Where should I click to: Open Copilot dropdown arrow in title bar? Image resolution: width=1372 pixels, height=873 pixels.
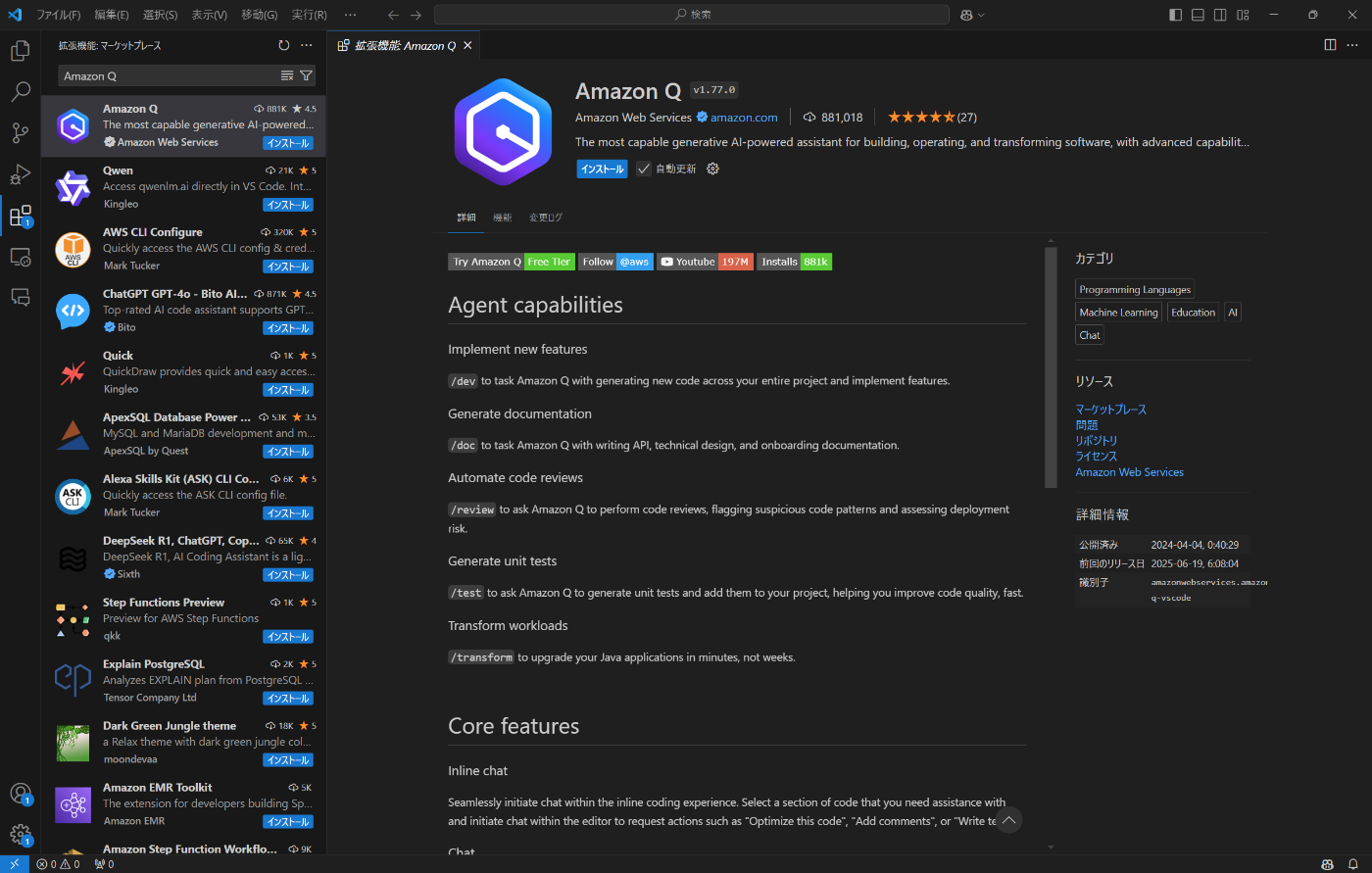point(981,15)
